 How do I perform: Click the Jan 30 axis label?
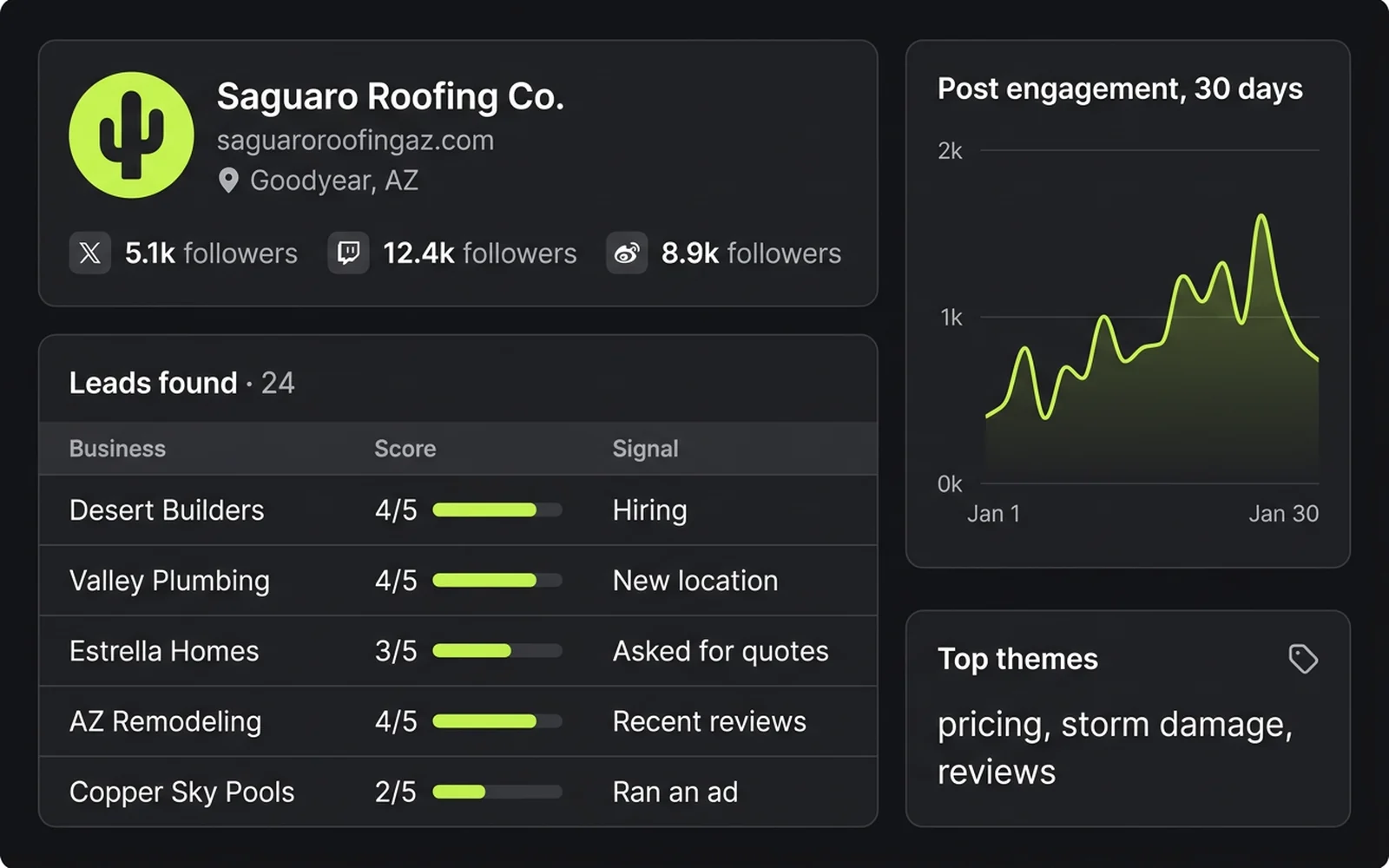tap(1284, 514)
